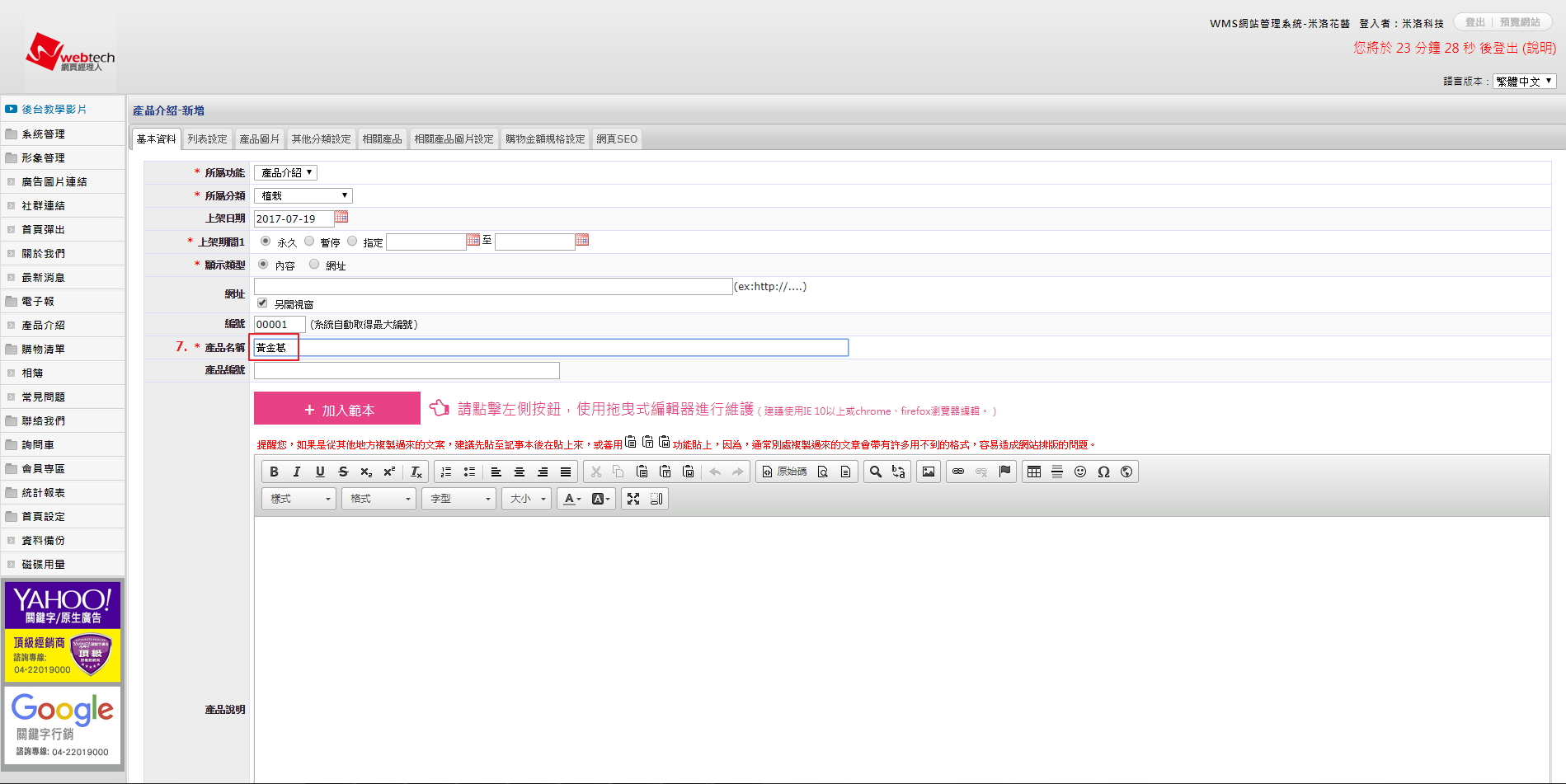1566x784 pixels.
Task: Switch to the 產品圖片 tab
Action: point(259,139)
